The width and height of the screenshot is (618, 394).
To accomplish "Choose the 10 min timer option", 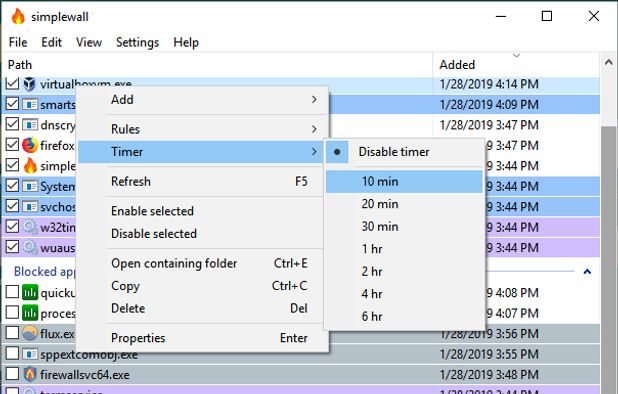I will (404, 181).
